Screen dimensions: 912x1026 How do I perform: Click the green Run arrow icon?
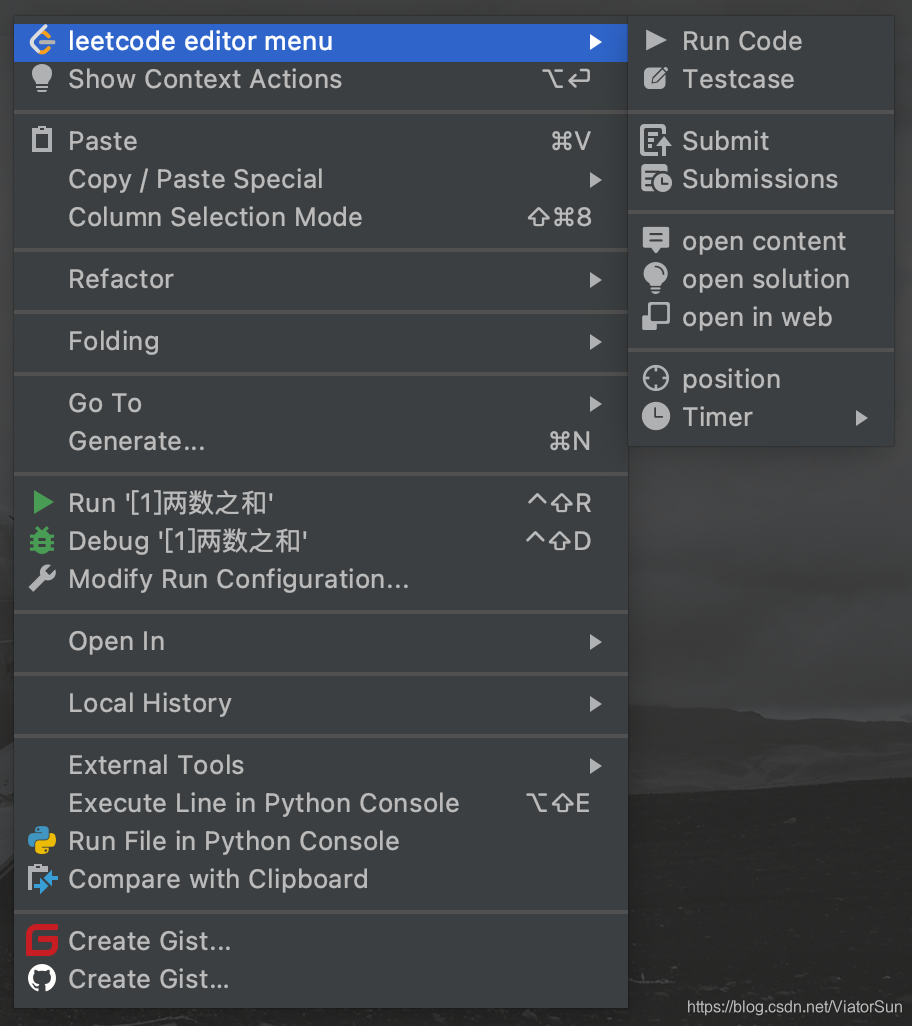tap(44, 503)
